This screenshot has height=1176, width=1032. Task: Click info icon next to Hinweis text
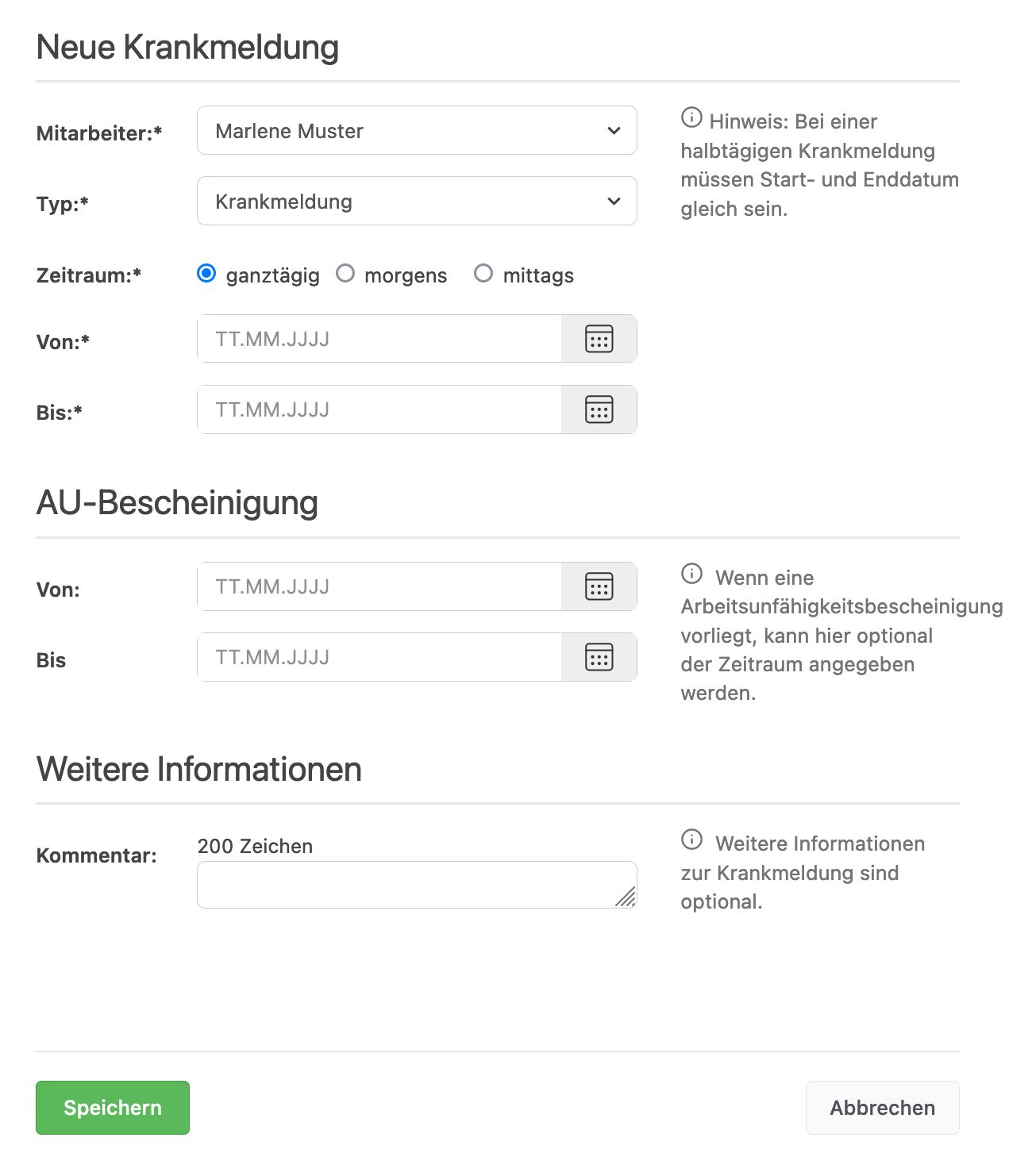(691, 117)
